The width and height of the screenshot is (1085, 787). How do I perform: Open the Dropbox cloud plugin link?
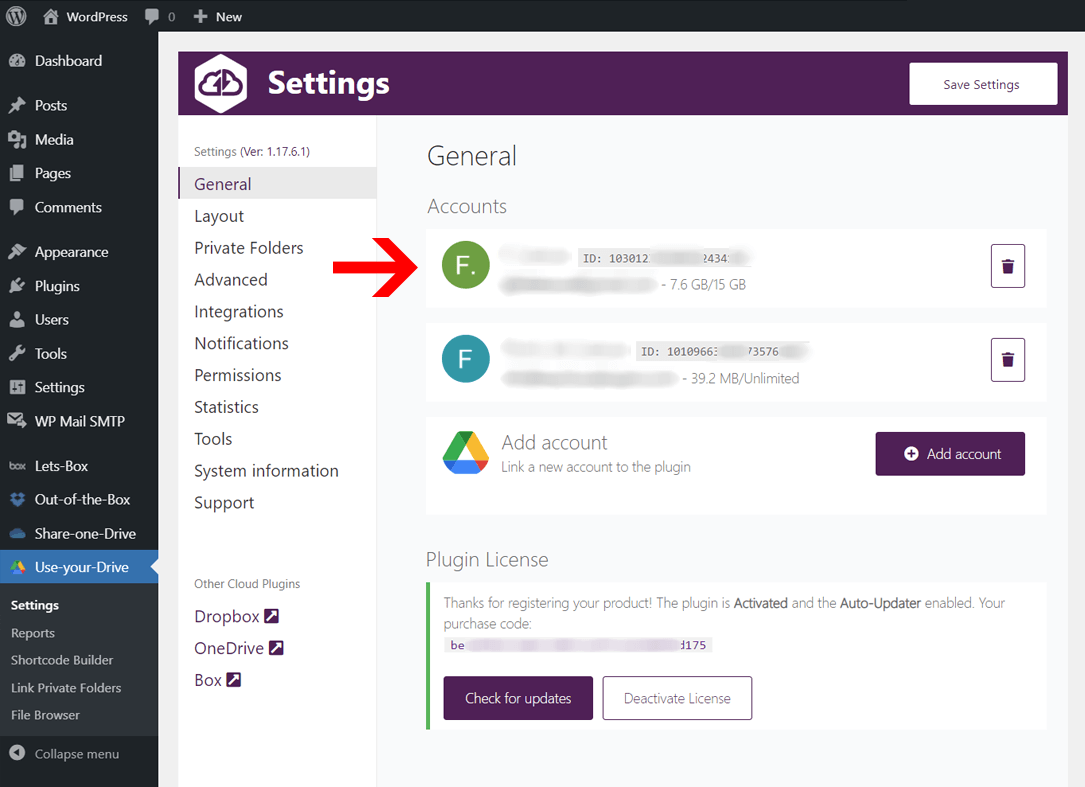236,616
